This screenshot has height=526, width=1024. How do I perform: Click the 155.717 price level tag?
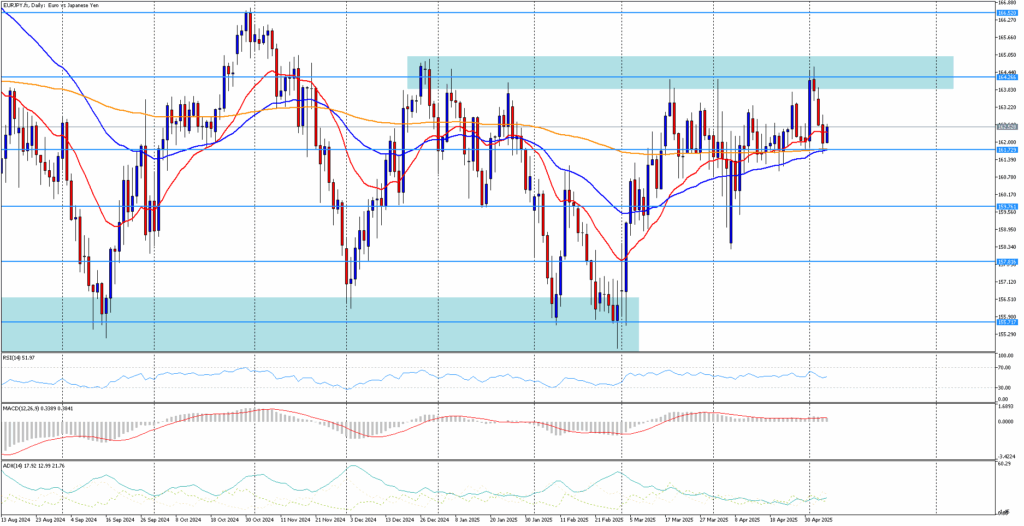click(x=1007, y=322)
